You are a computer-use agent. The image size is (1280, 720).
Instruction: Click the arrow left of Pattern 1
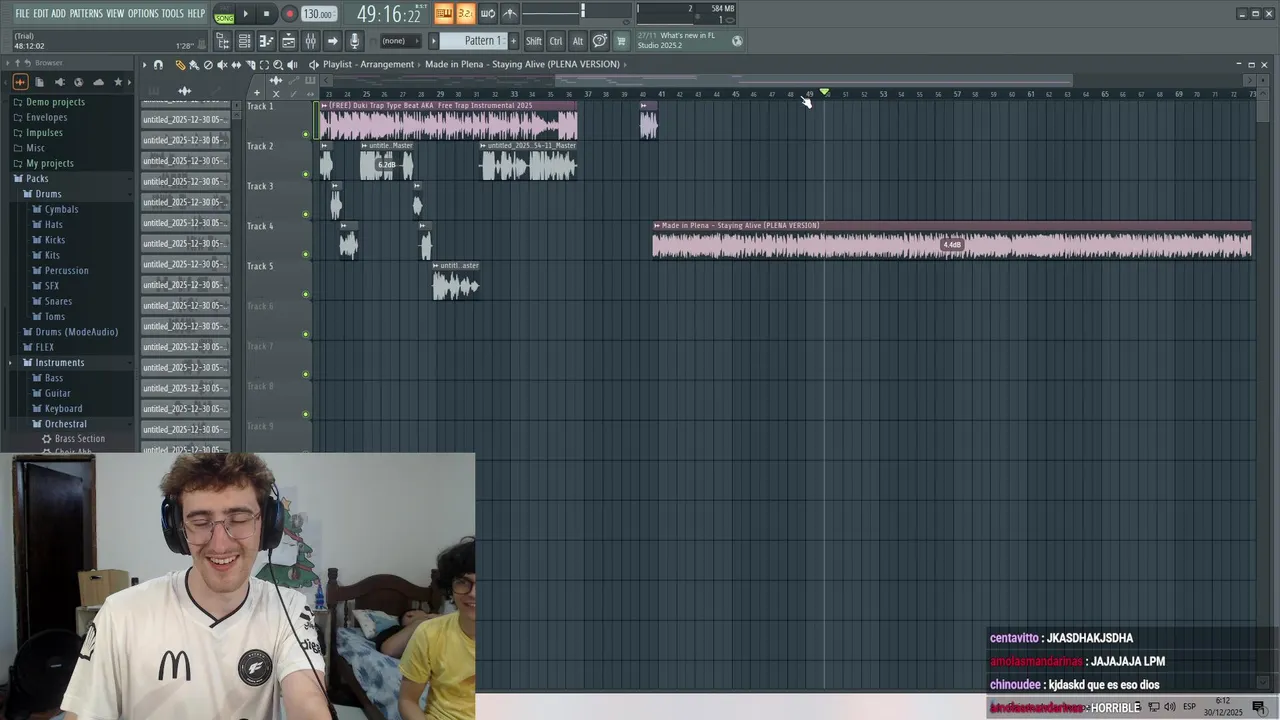point(433,41)
